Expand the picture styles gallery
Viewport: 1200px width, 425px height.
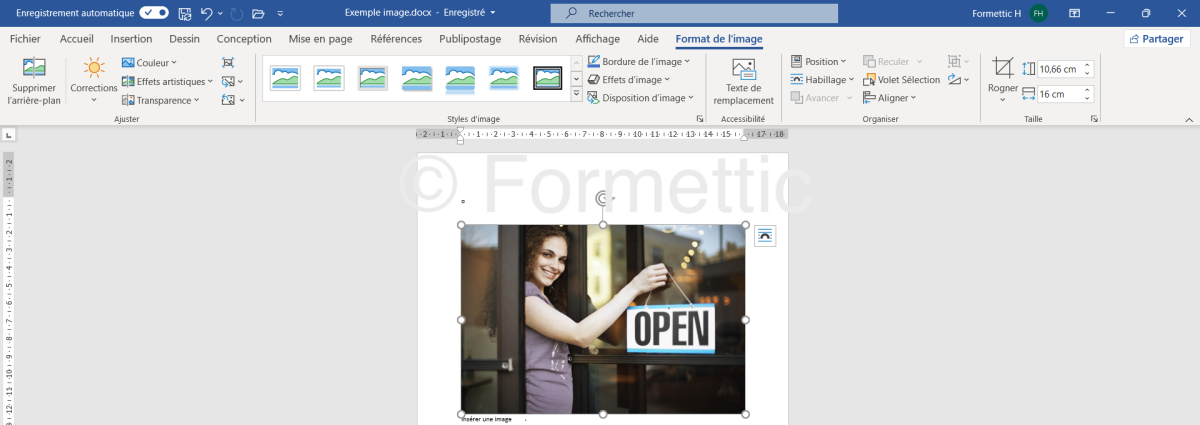(576, 94)
